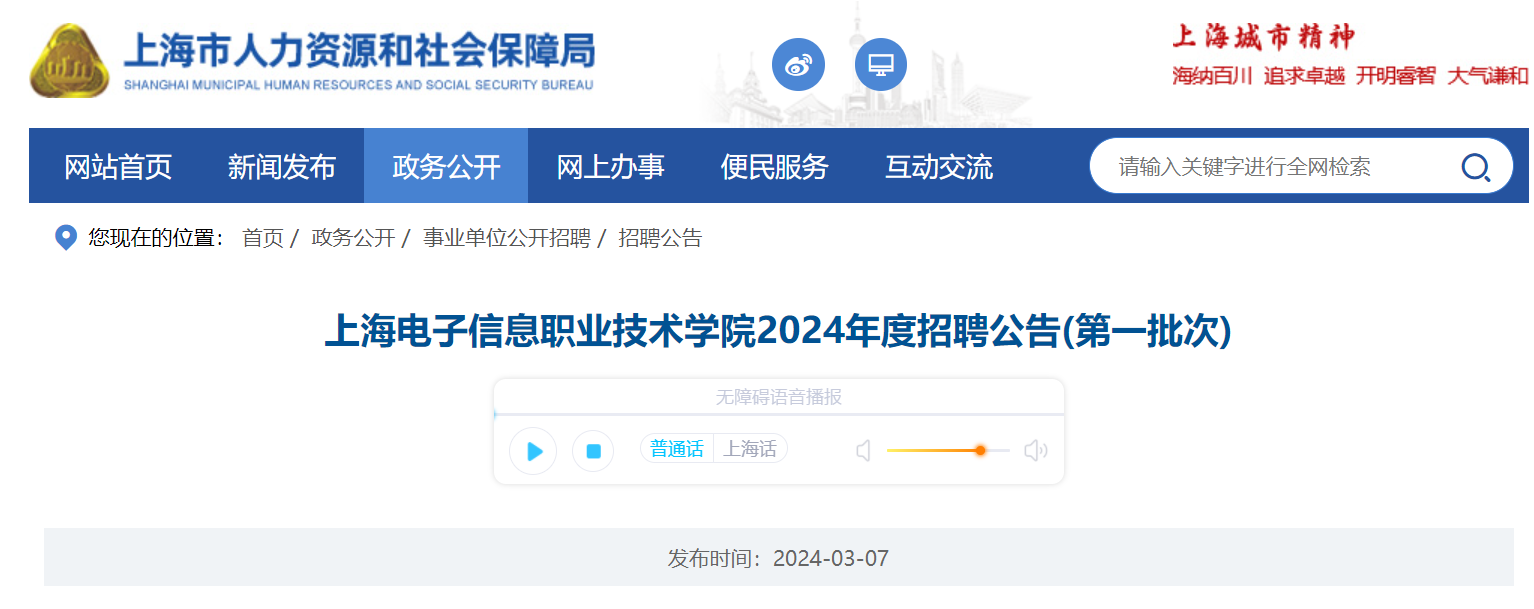Open the Weibo icon link
1534x609 pixels.
[798, 65]
